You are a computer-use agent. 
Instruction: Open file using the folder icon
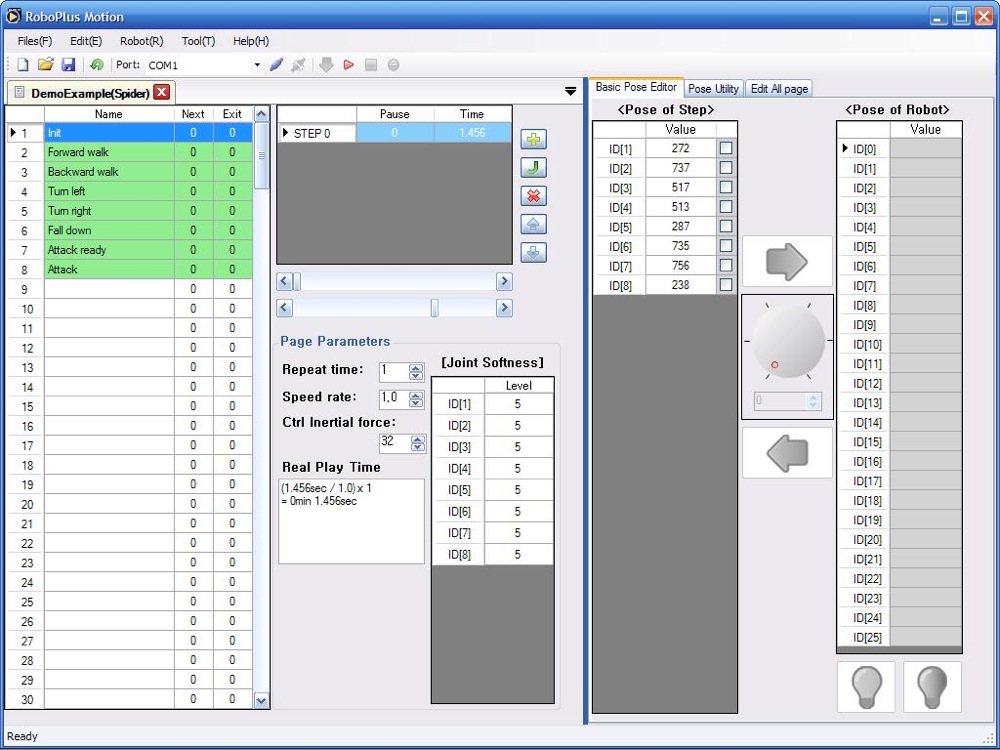click(x=45, y=64)
